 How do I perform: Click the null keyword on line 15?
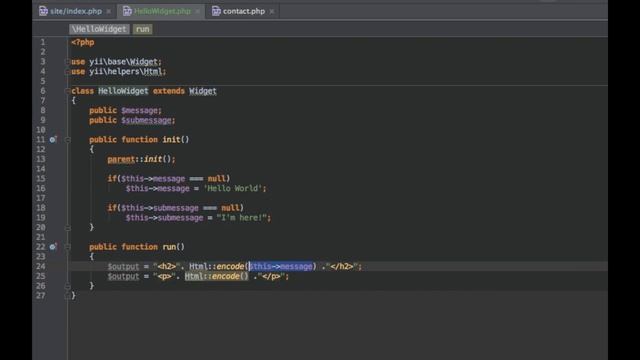point(217,178)
